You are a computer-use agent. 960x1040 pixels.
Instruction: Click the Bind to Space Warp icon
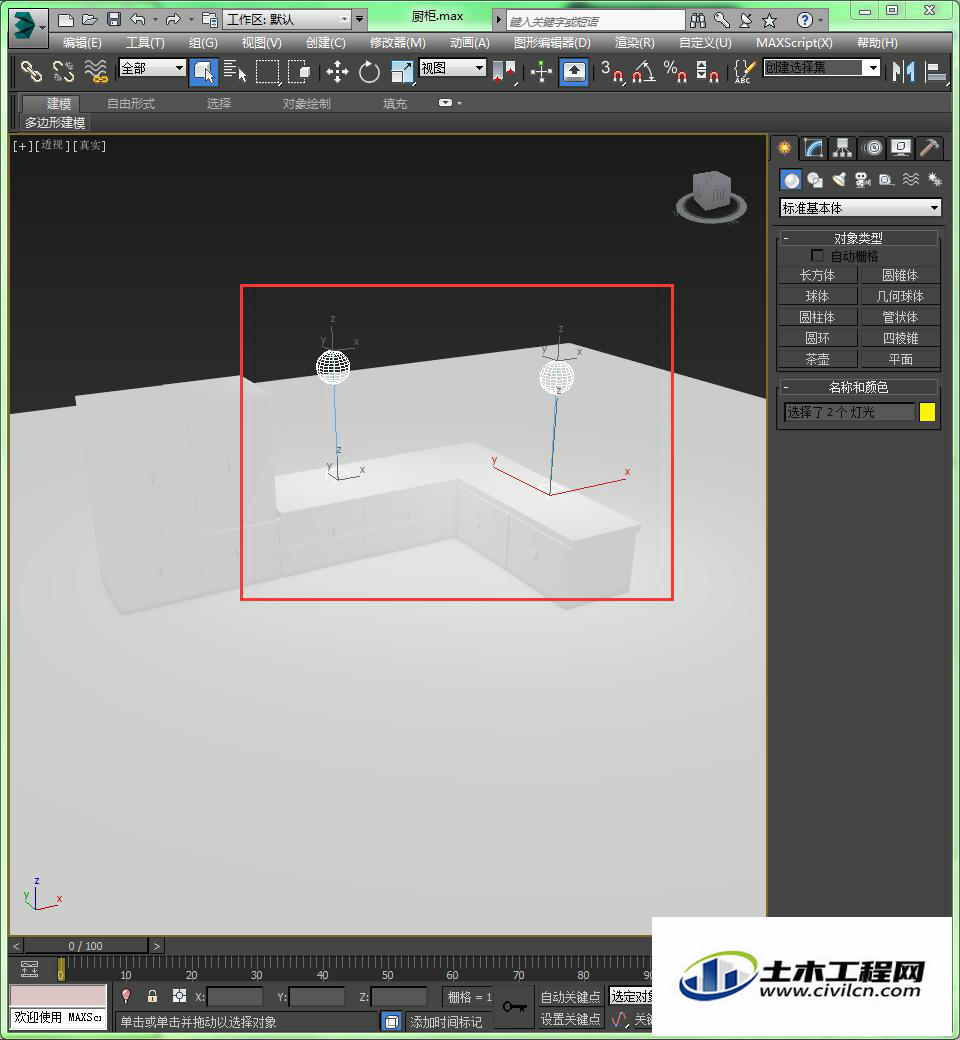coord(96,71)
